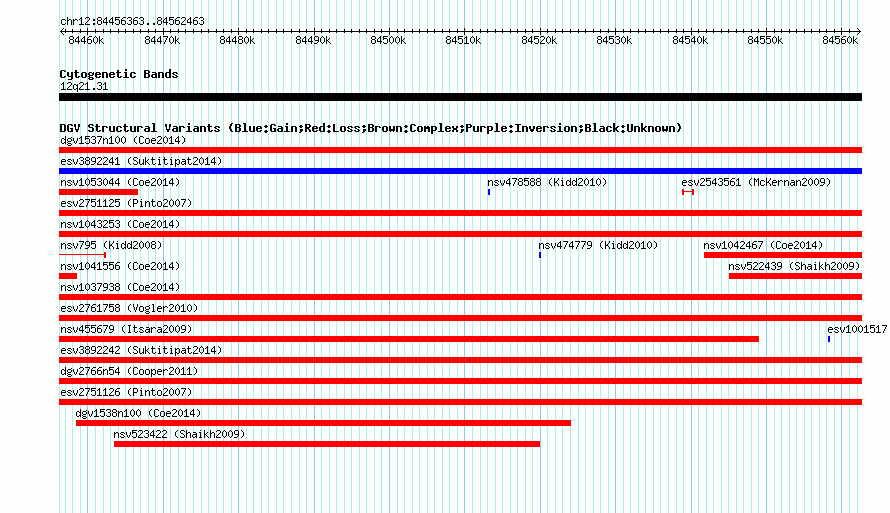The height and width of the screenshot is (513, 890).
Task: Select the red nsv455679 loss bar
Action: tap(409, 339)
